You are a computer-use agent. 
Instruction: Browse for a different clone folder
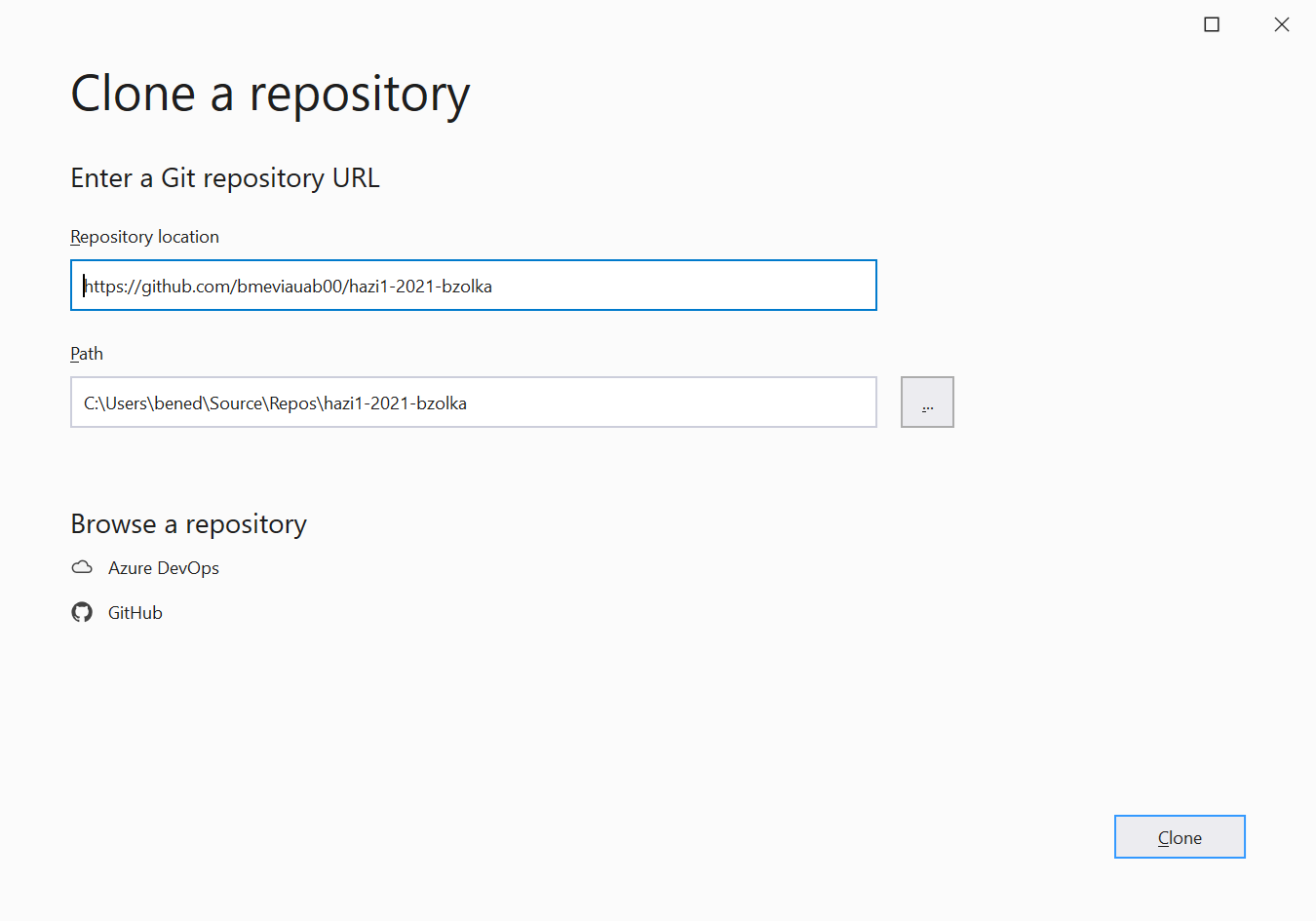pos(926,402)
